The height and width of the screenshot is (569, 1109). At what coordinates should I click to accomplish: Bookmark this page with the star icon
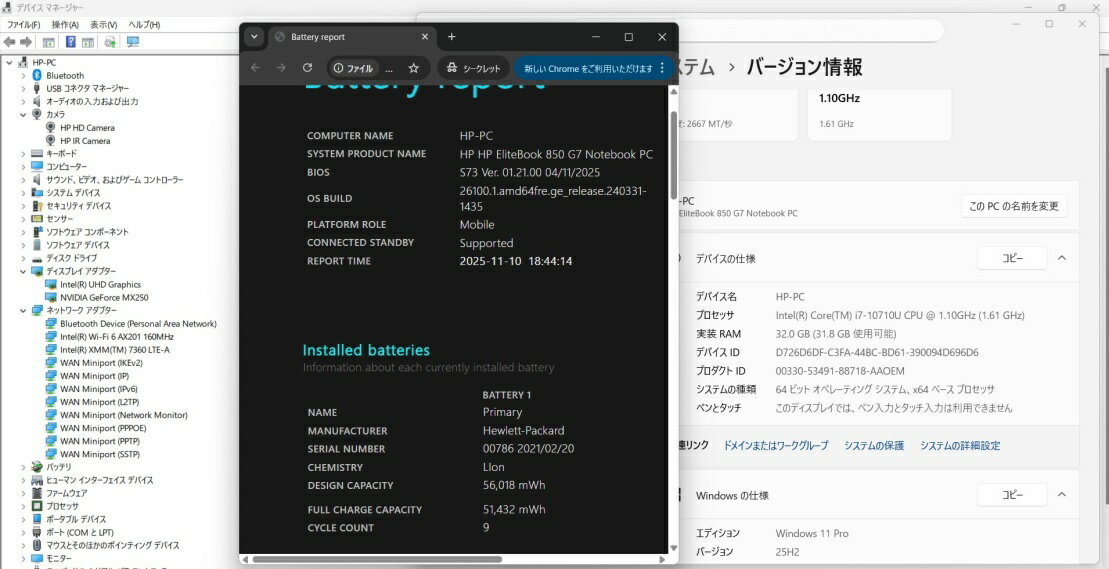point(413,68)
